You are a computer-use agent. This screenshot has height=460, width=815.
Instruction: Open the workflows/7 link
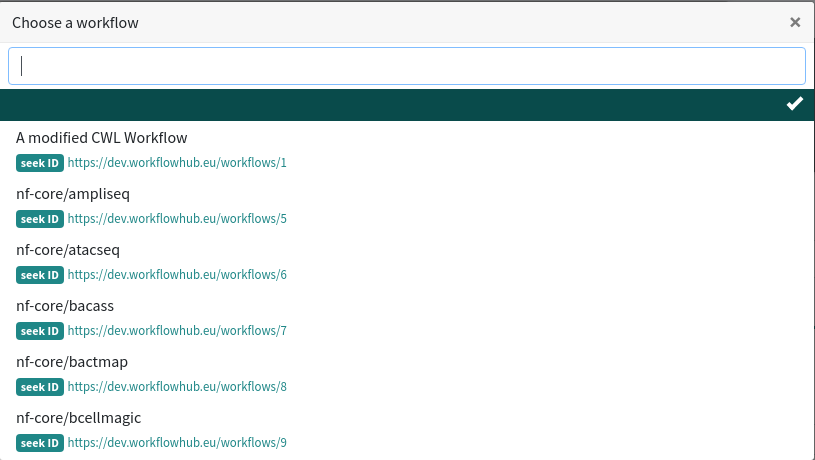[177, 331]
